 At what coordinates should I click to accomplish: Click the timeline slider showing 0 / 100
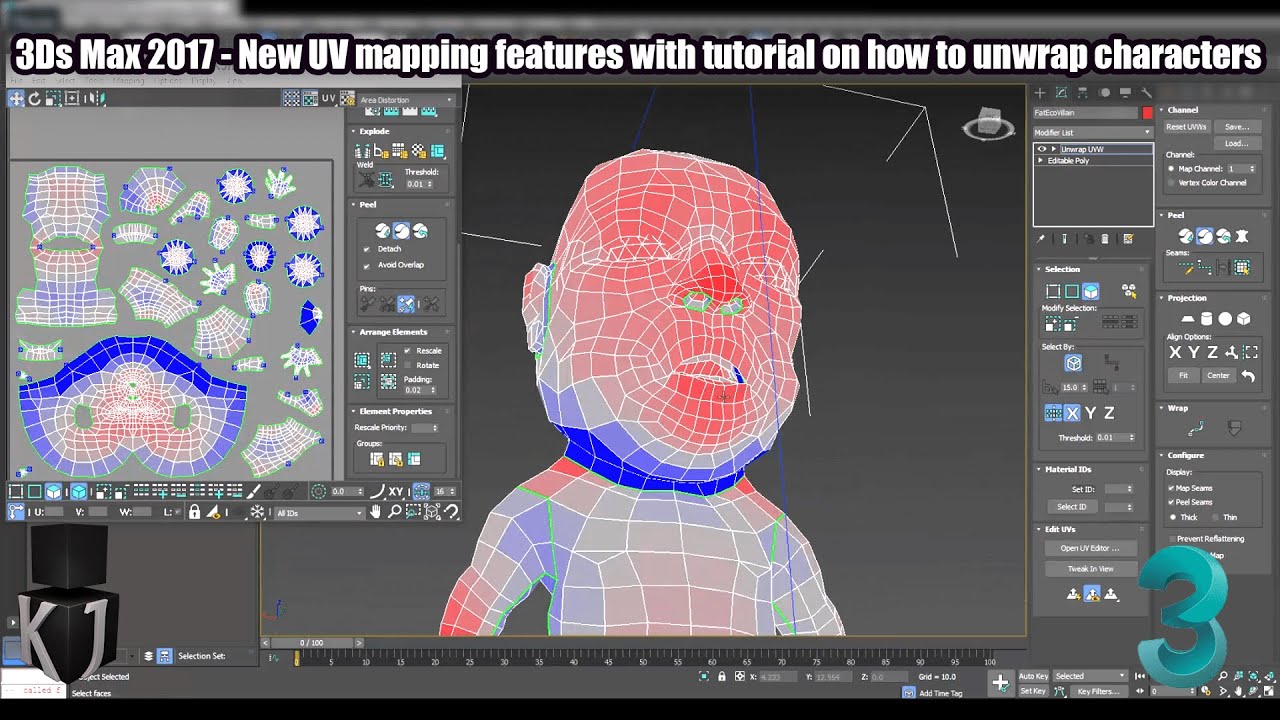(312, 643)
